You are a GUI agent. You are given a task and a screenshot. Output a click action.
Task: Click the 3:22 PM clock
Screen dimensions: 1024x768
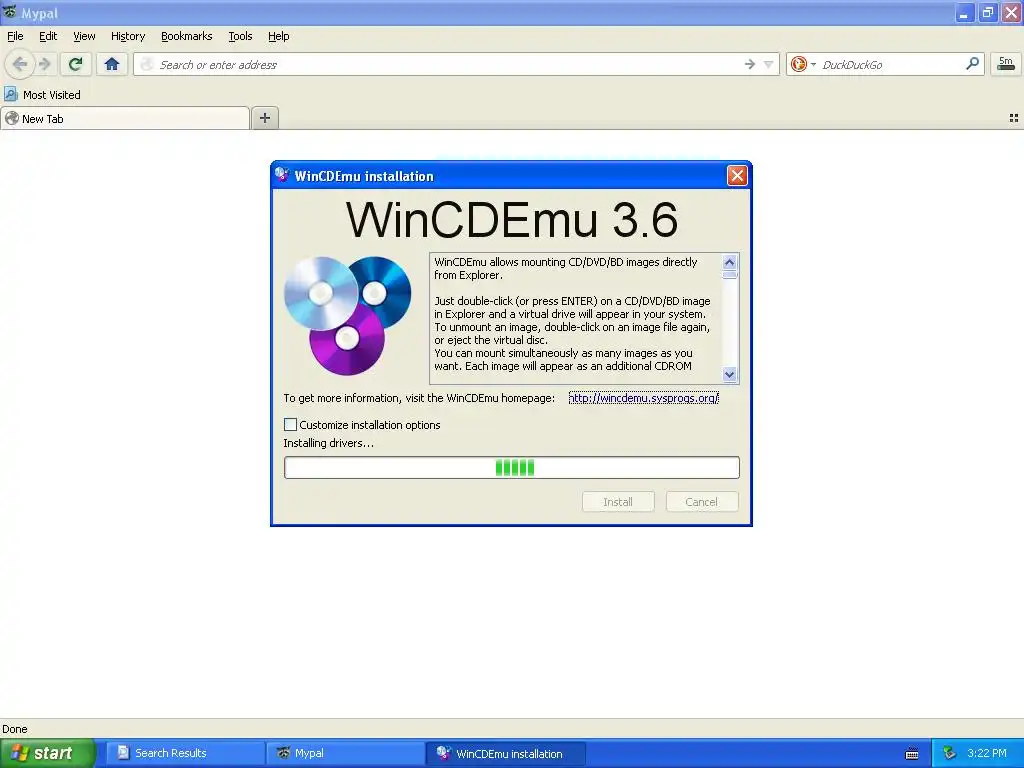tap(987, 753)
